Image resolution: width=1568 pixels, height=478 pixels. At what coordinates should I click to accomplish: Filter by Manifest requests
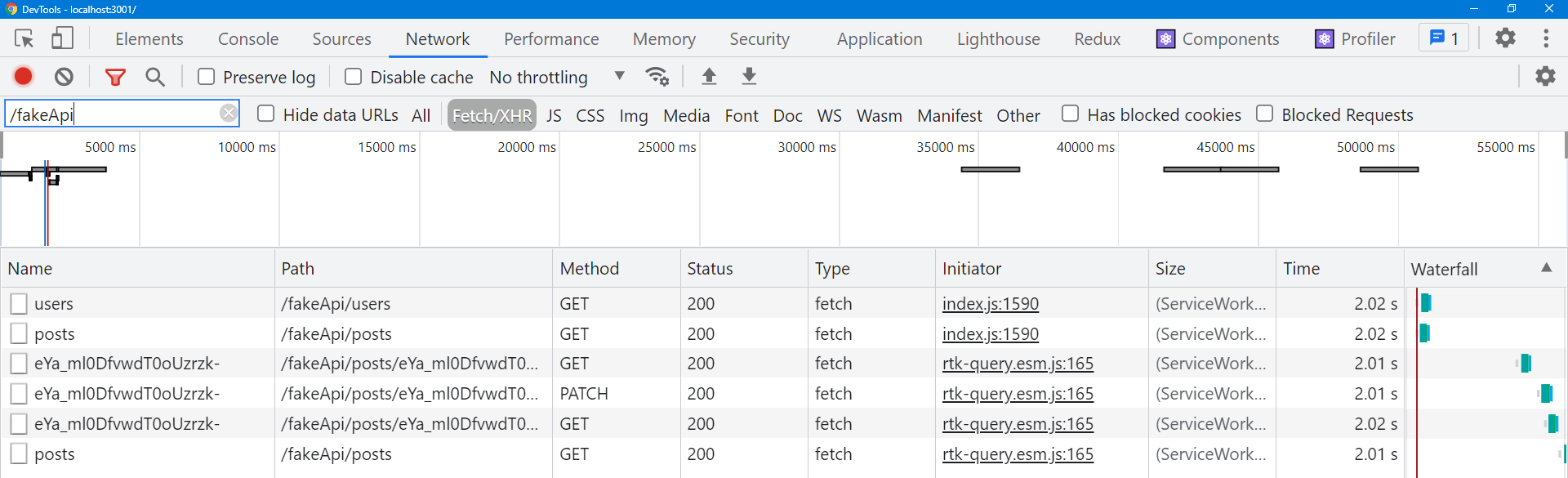[949, 115]
